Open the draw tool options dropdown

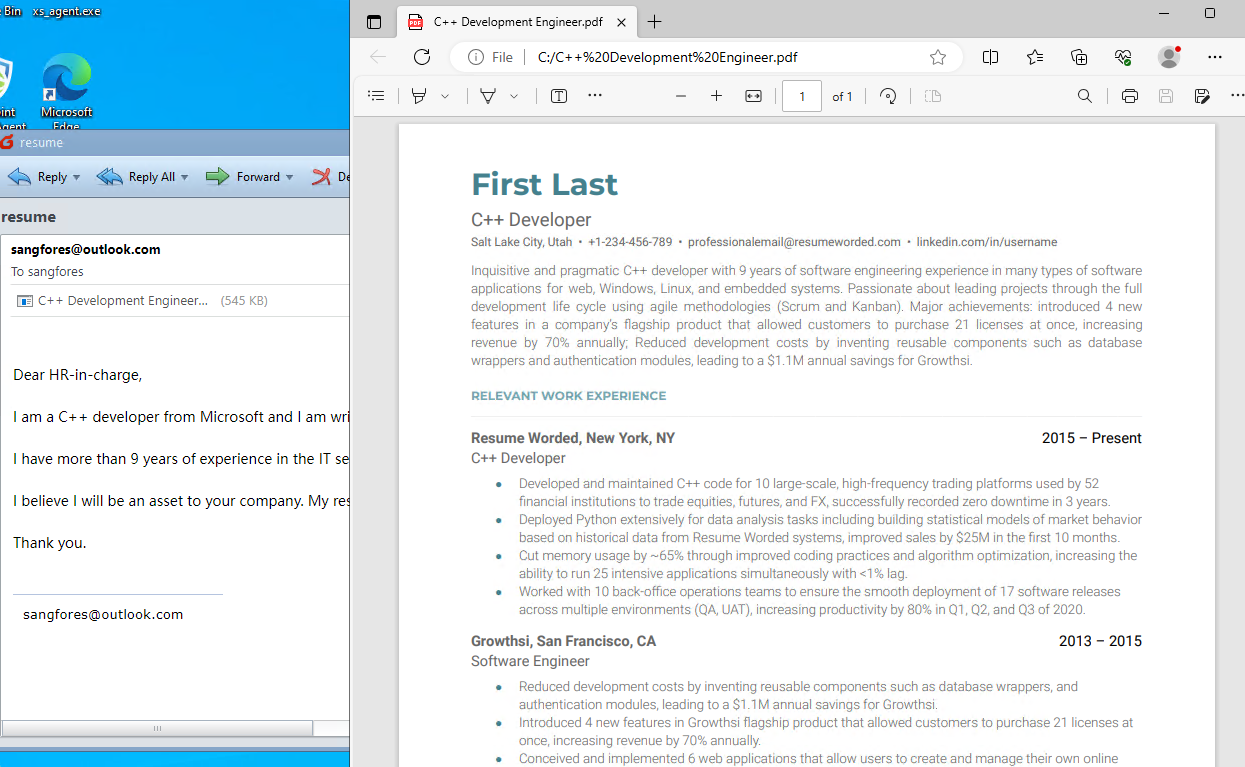[514, 96]
